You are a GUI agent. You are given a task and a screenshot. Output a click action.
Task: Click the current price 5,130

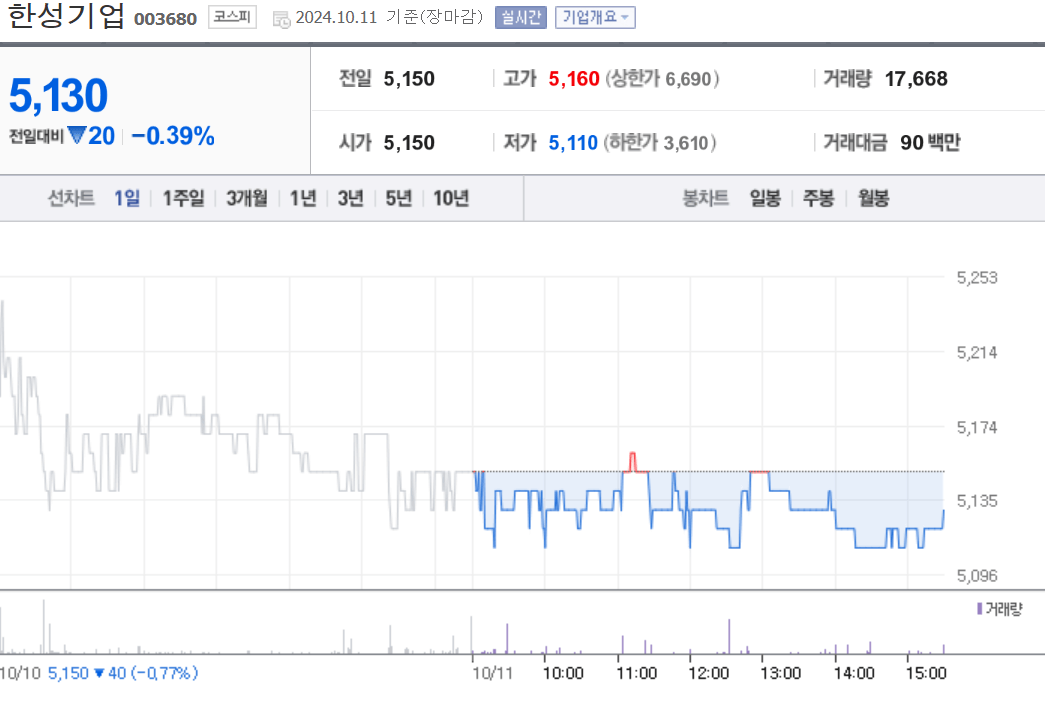58,95
